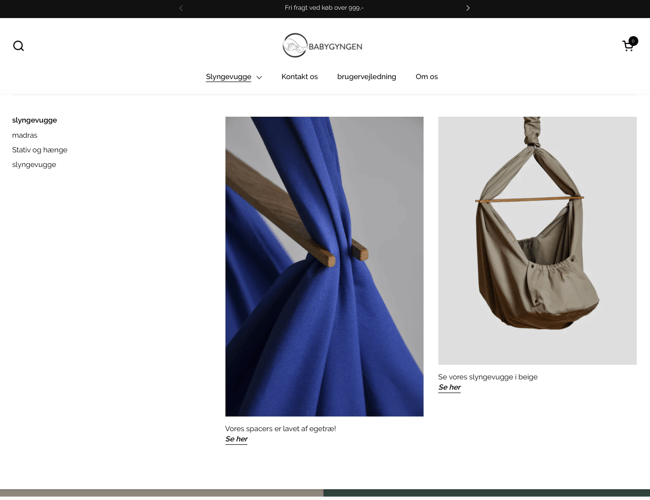Open the Om os page
This screenshot has width=650, height=500.
click(x=427, y=77)
